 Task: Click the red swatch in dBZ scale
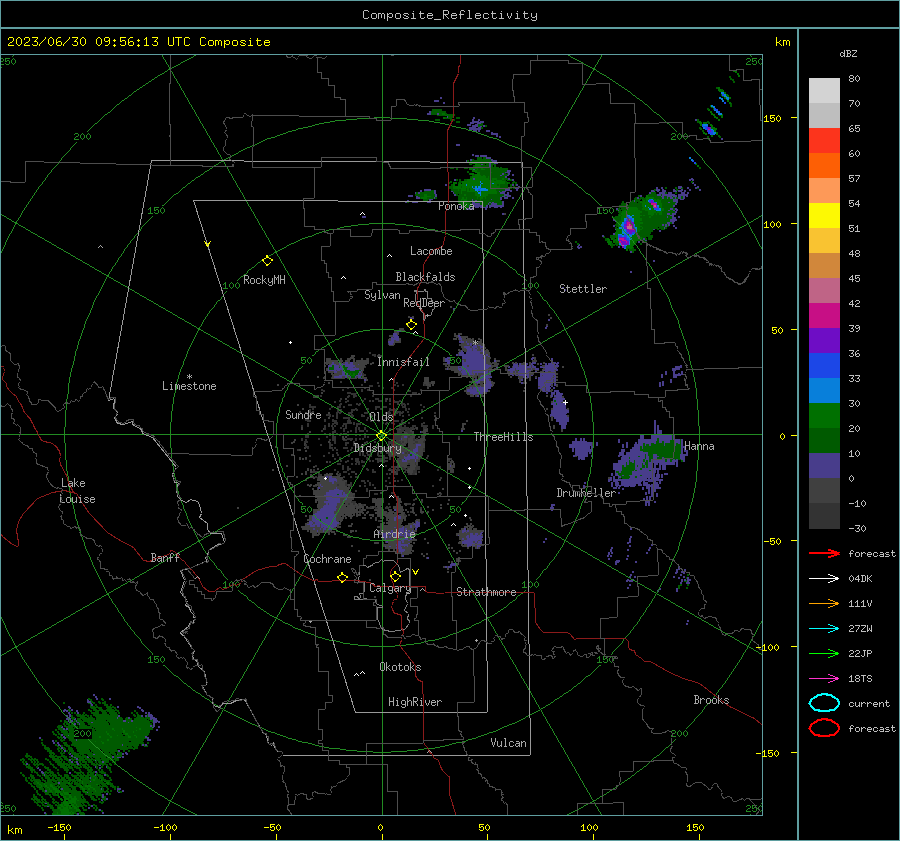point(824,140)
